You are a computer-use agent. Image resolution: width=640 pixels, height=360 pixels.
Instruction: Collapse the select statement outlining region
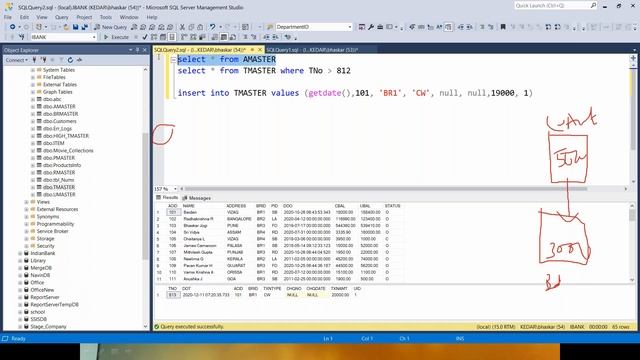173,60
